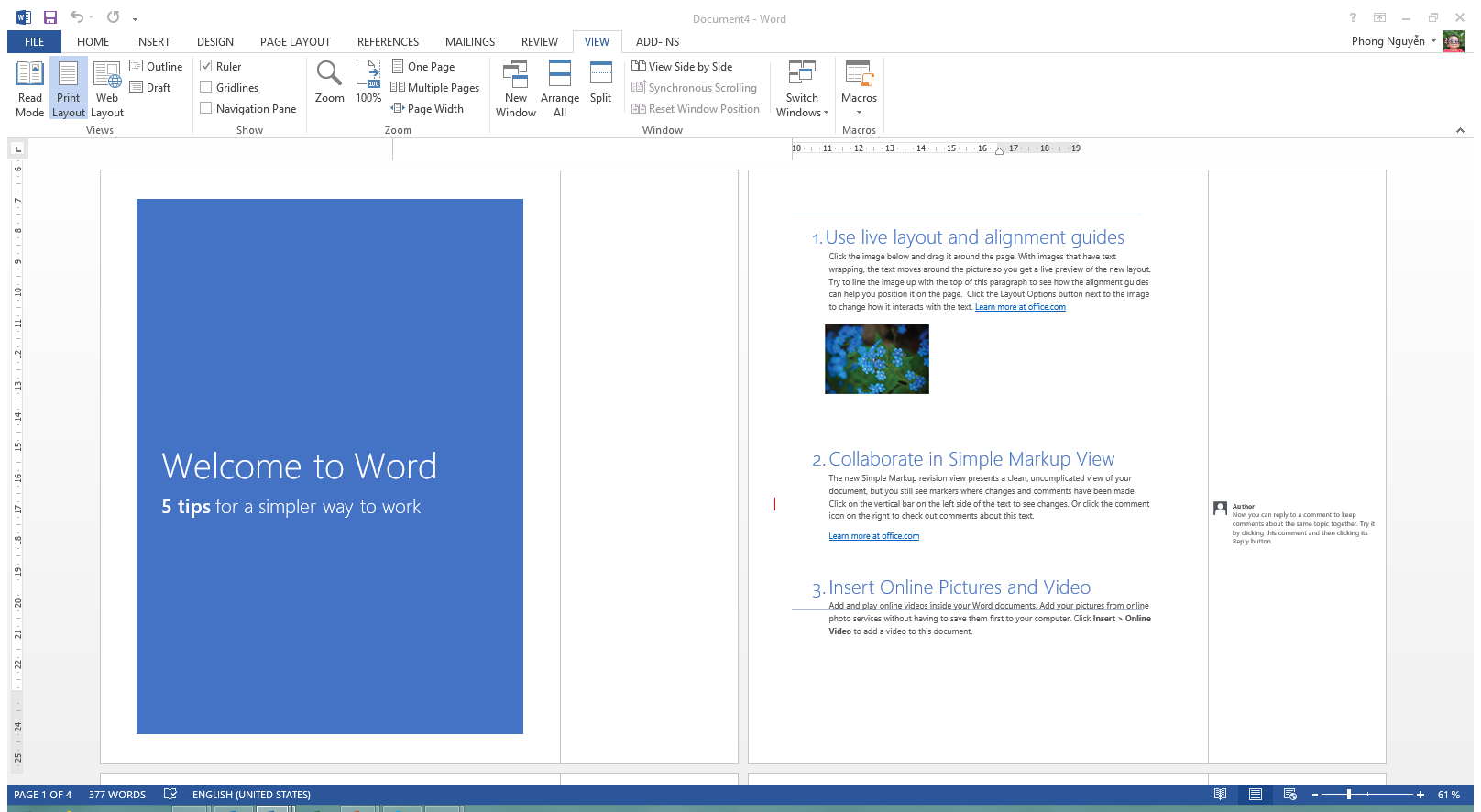Open a New Window
Viewport: 1481px width, 812px height.
tap(516, 88)
